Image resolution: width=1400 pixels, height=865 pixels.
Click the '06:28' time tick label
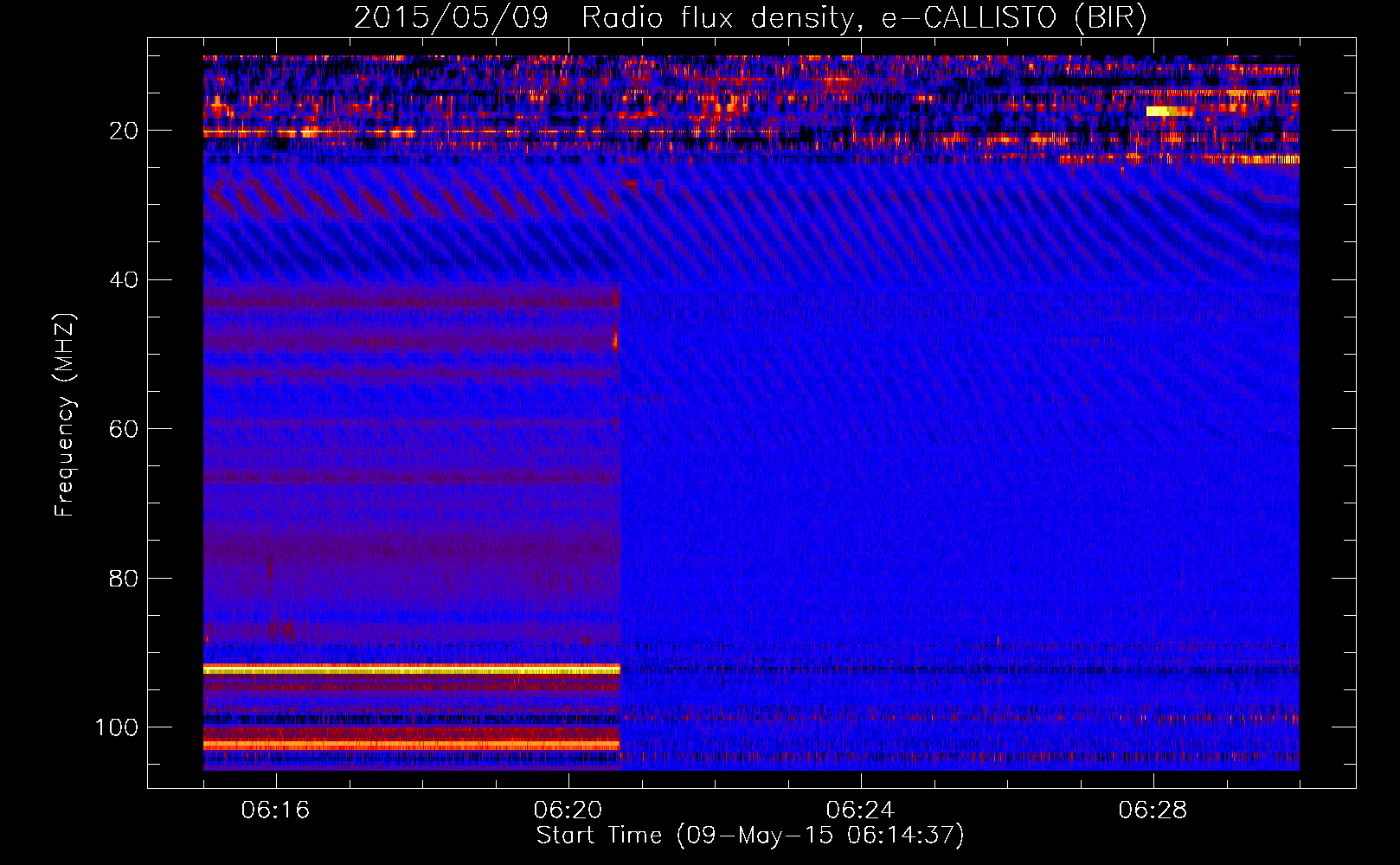[x=1153, y=811]
